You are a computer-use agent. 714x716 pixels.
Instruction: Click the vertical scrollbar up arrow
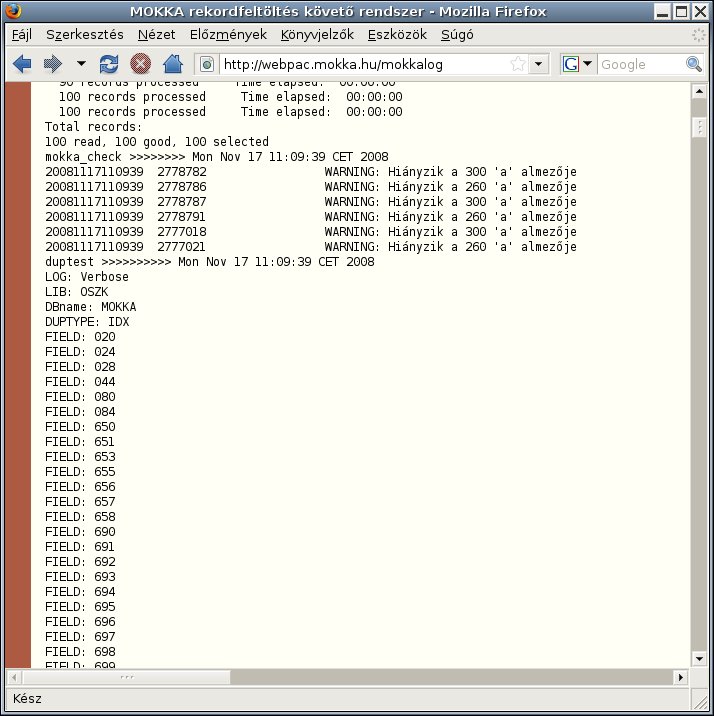[698, 93]
